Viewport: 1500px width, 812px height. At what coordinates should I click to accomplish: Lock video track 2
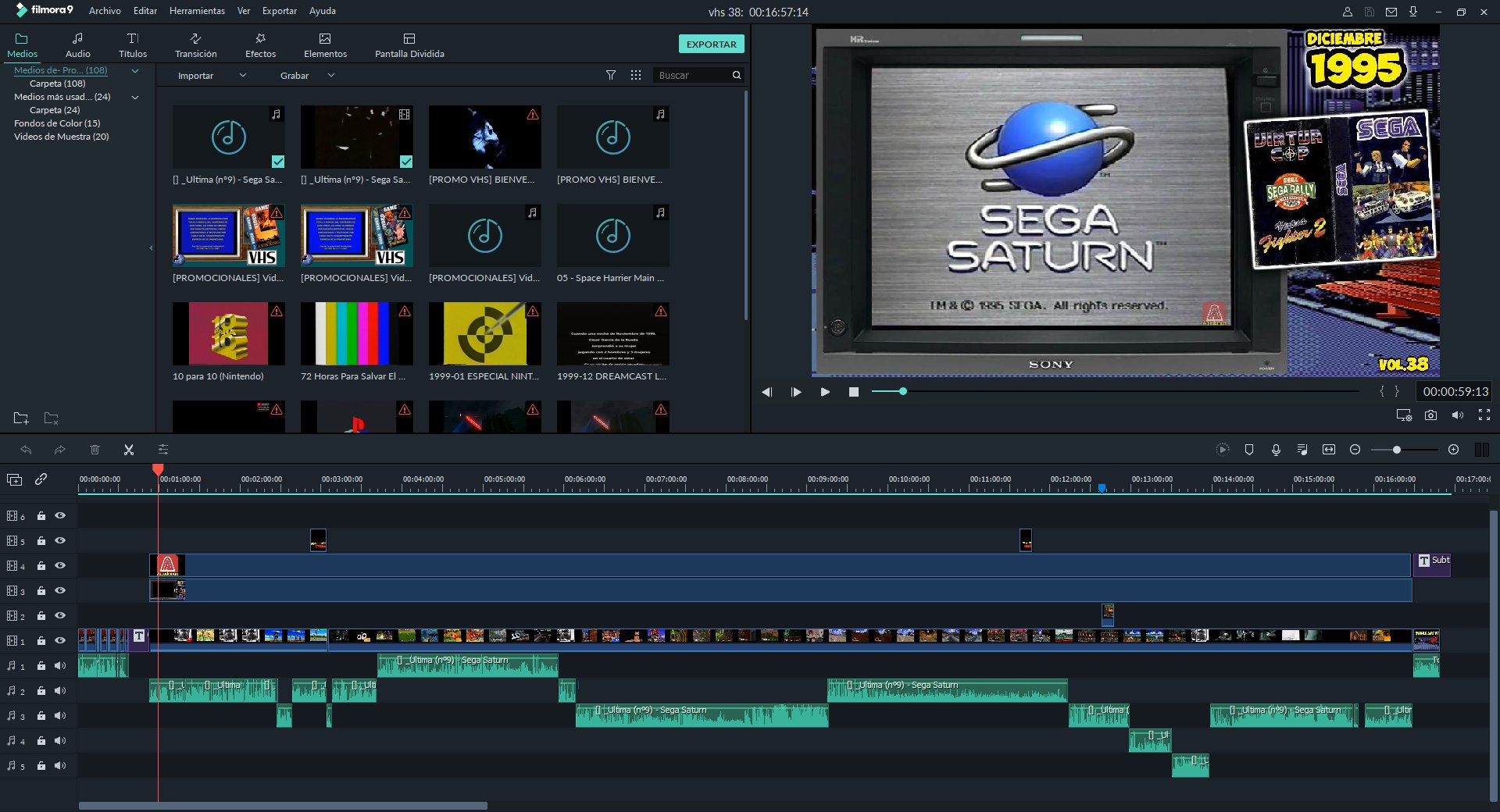click(x=41, y=615)
